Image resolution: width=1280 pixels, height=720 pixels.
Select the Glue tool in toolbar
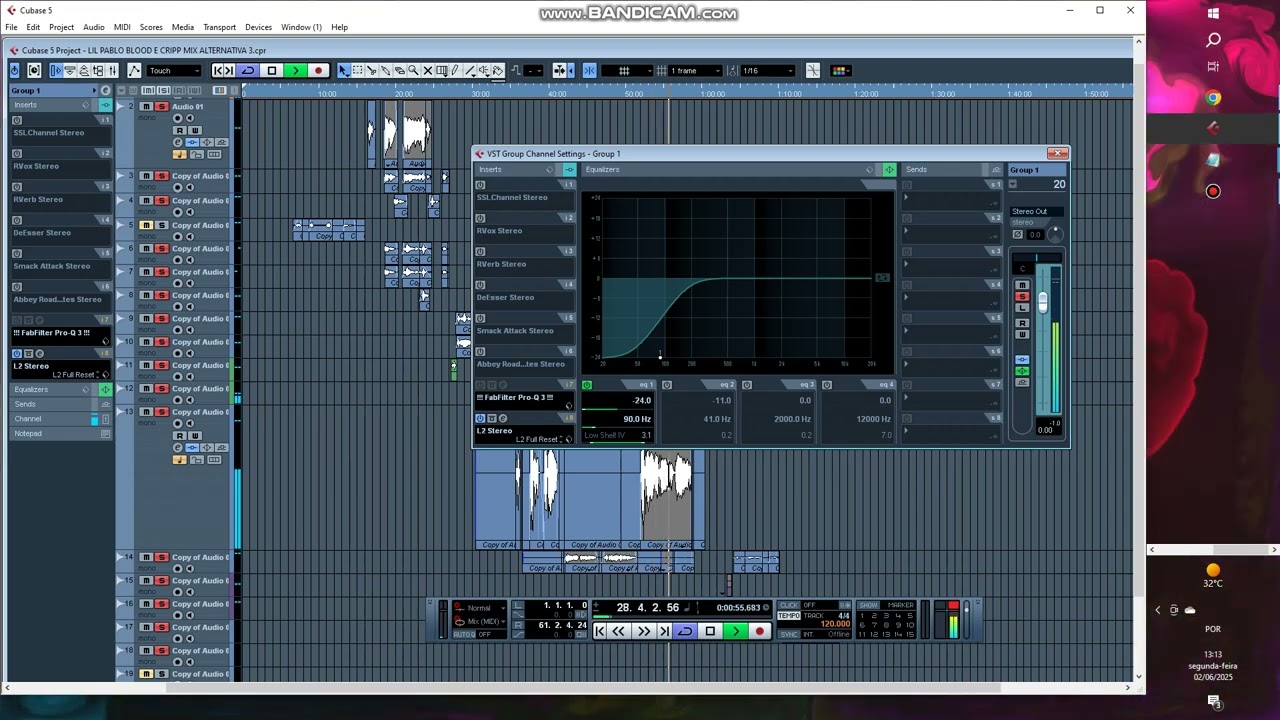coord(386,70)
